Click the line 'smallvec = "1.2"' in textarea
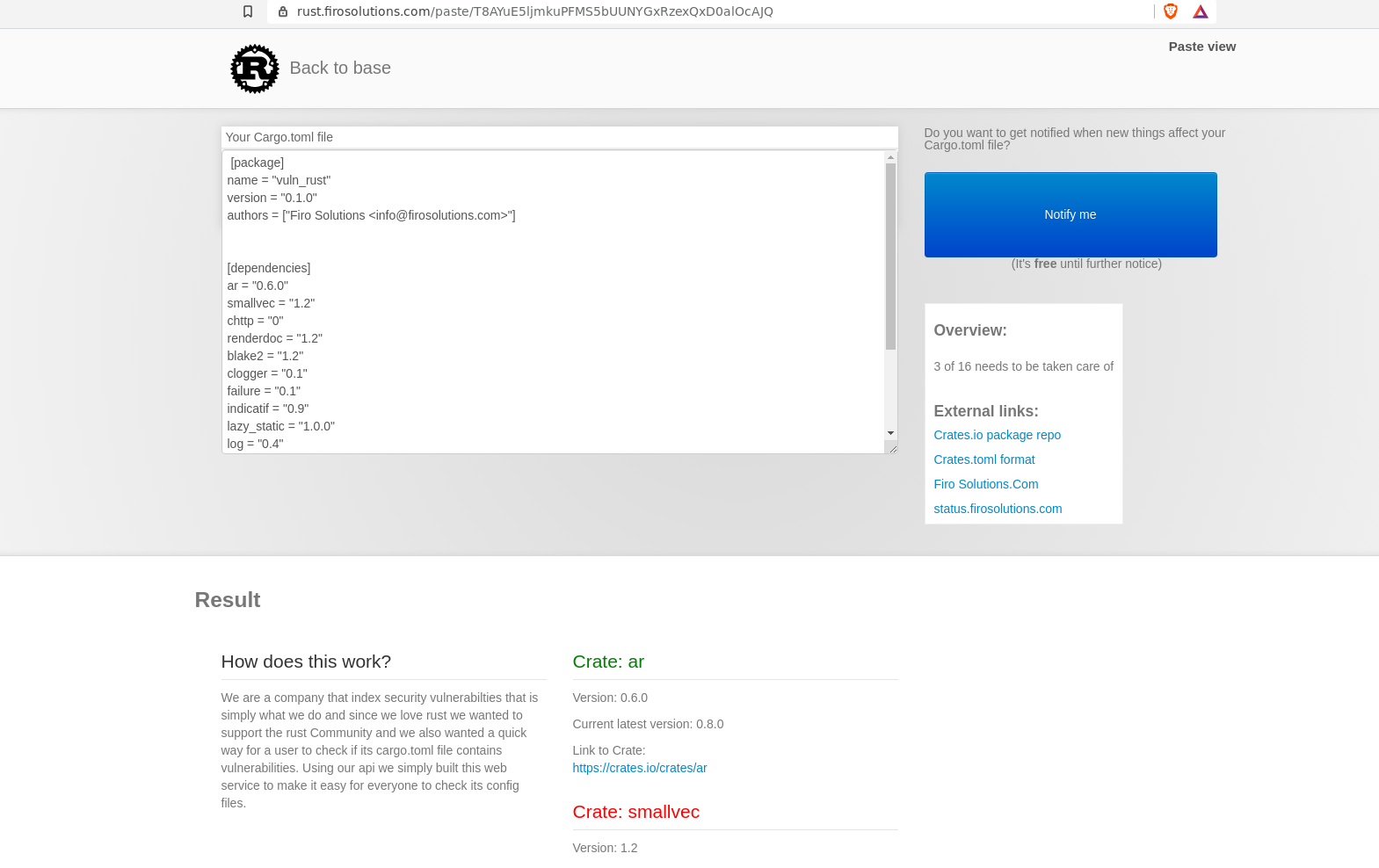The width and height of the screenshot is (1379, 868). pyautogui.click(x=271, y=303)
